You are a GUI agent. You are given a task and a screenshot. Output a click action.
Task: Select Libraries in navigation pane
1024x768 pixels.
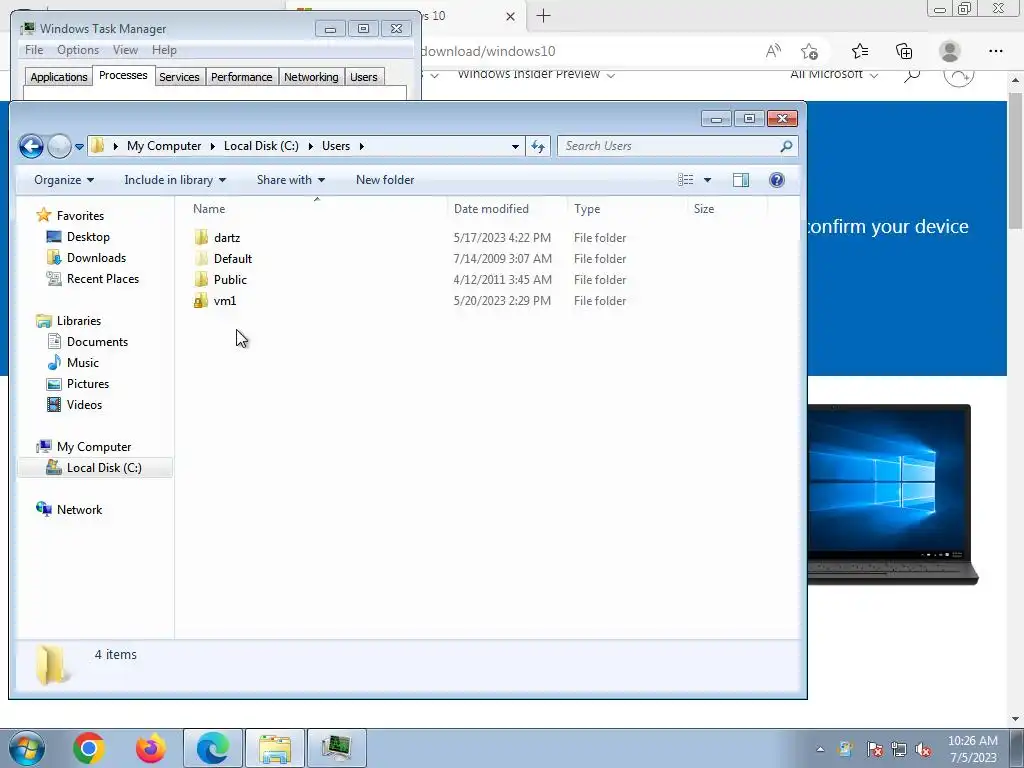[78, 321]
